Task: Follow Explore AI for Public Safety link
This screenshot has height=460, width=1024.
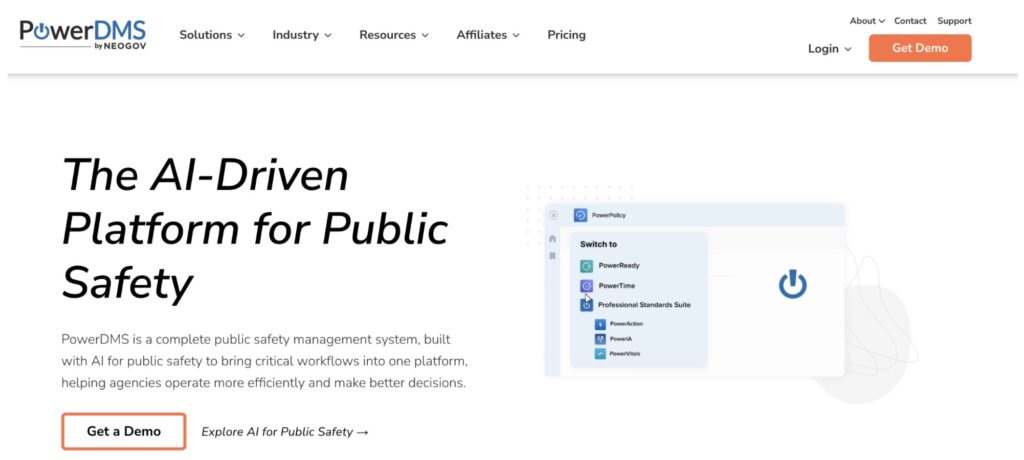Action: tap(285, 432)
